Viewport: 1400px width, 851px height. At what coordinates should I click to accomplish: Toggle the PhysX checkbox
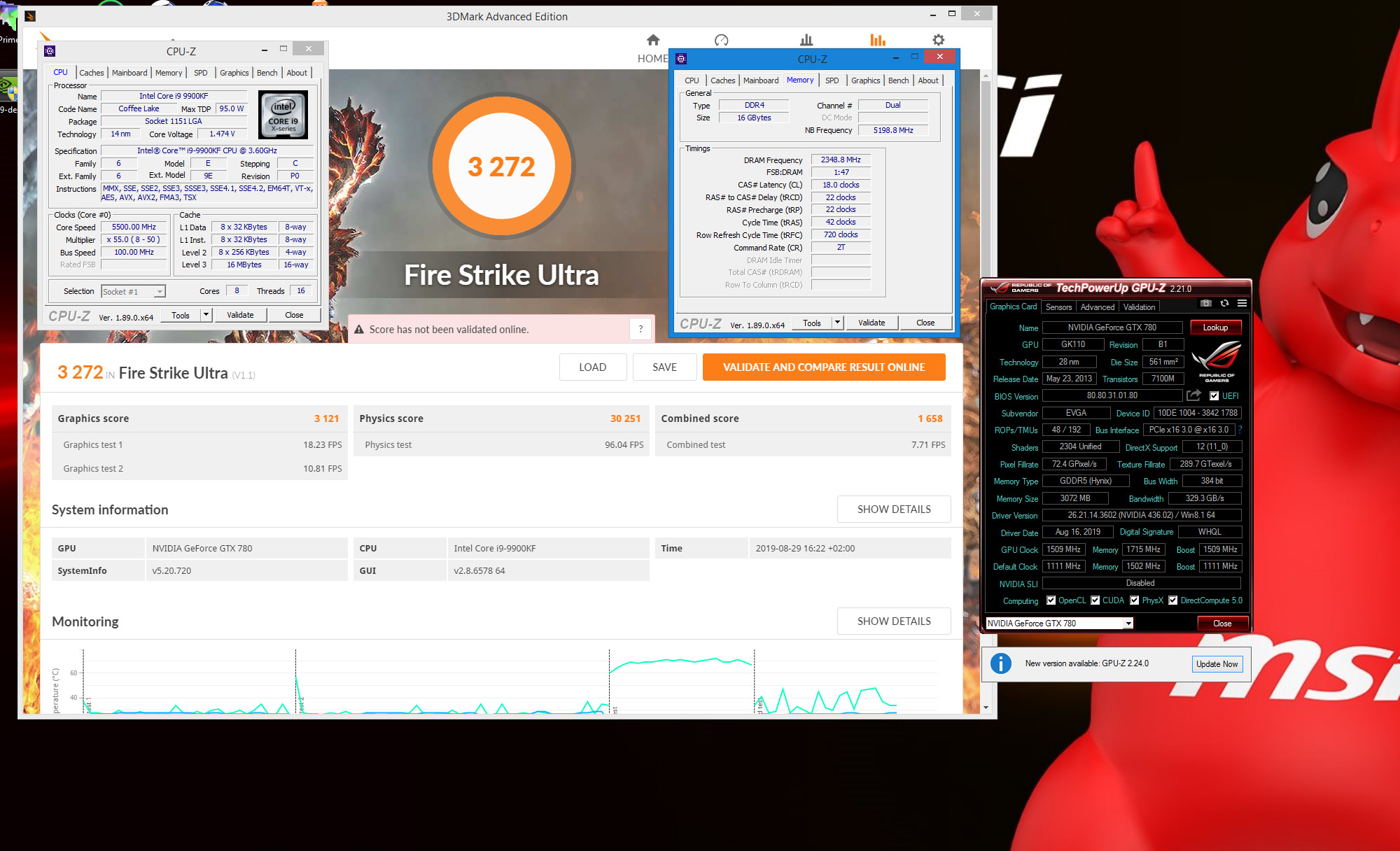click(x=1135, y=600)
